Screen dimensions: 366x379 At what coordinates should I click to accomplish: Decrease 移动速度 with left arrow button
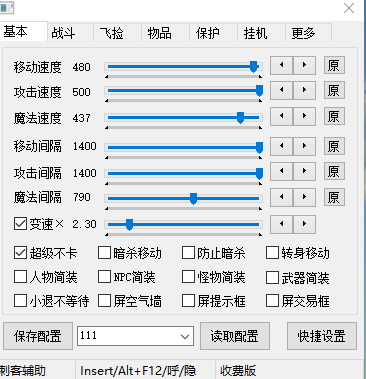pos(281,65)
